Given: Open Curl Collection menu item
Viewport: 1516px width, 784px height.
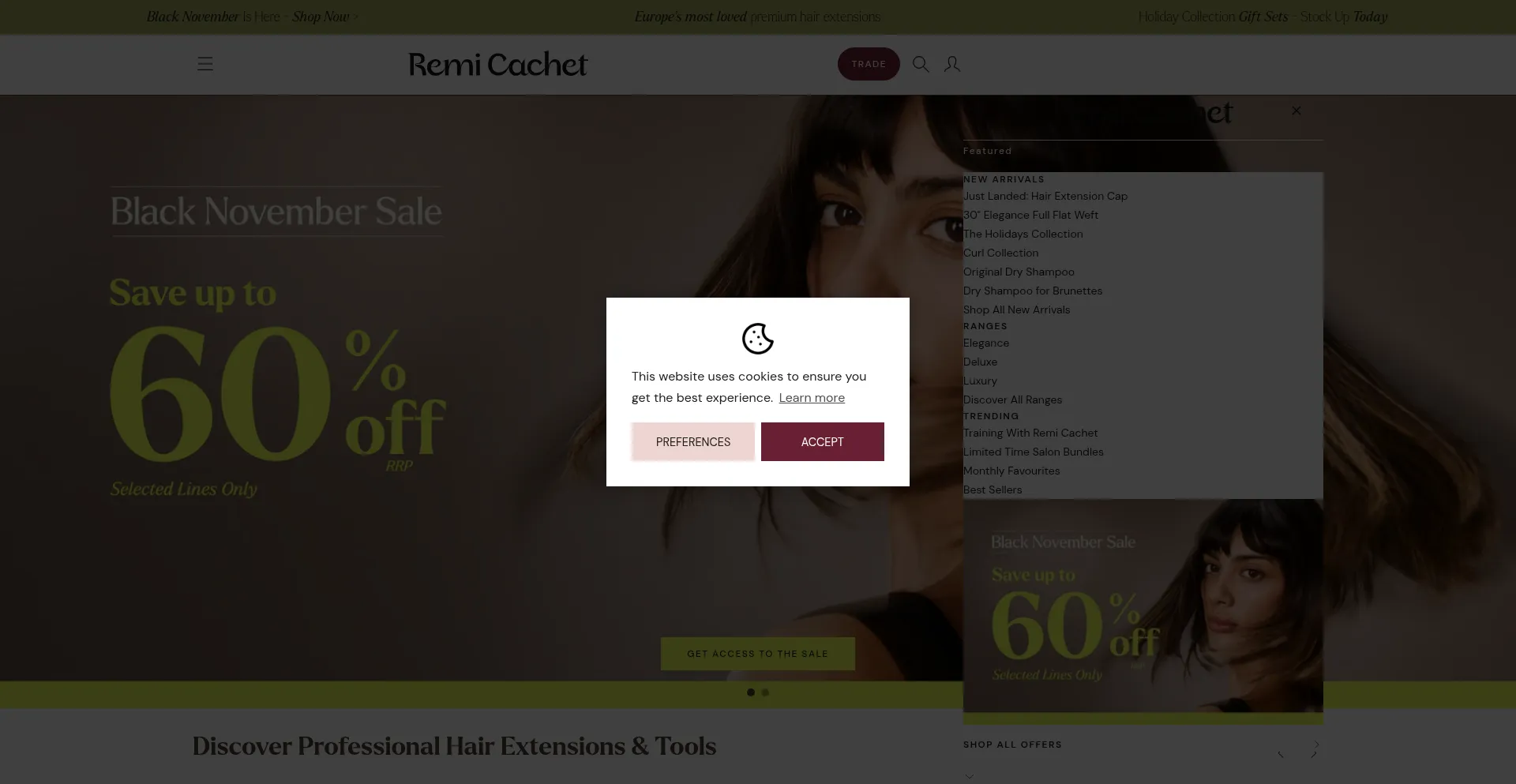Looking at the screenshot, I should point(1001,253).
